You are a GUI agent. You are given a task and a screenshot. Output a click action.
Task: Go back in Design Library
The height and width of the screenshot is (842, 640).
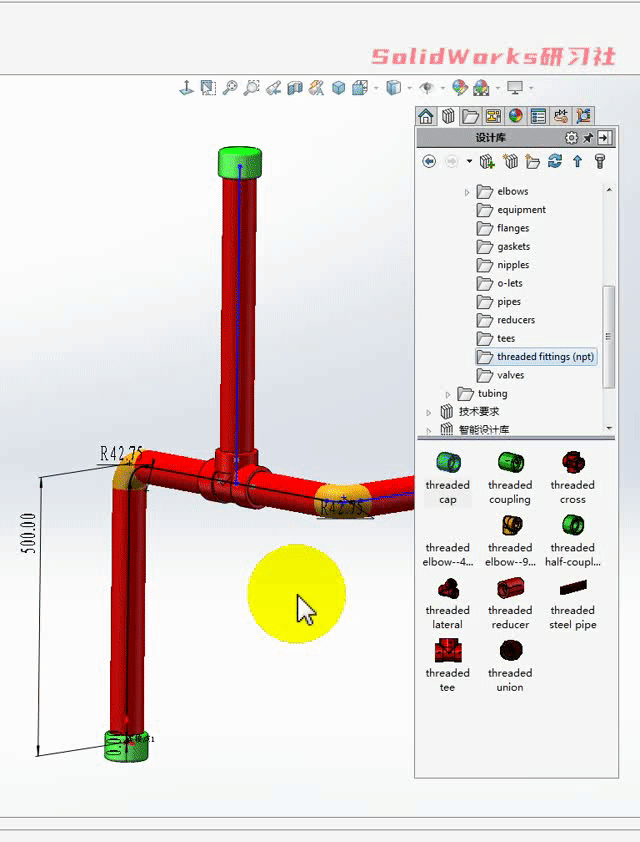click(x=428, y=161)
